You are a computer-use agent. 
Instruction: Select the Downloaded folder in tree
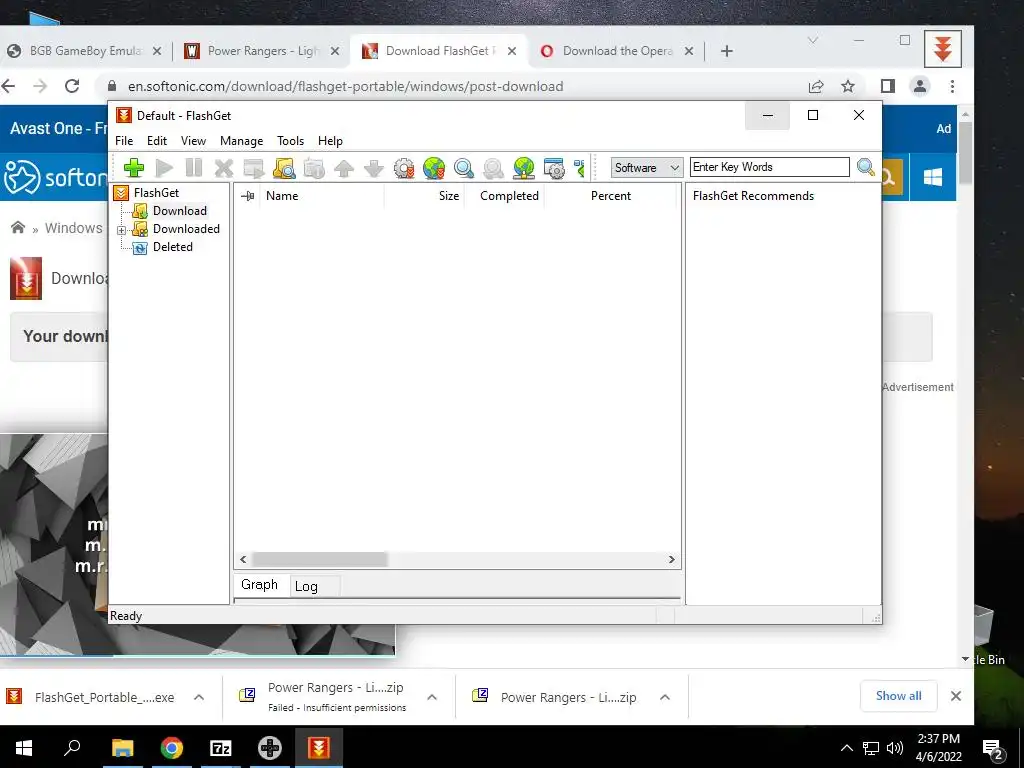[x=186, y=229]
